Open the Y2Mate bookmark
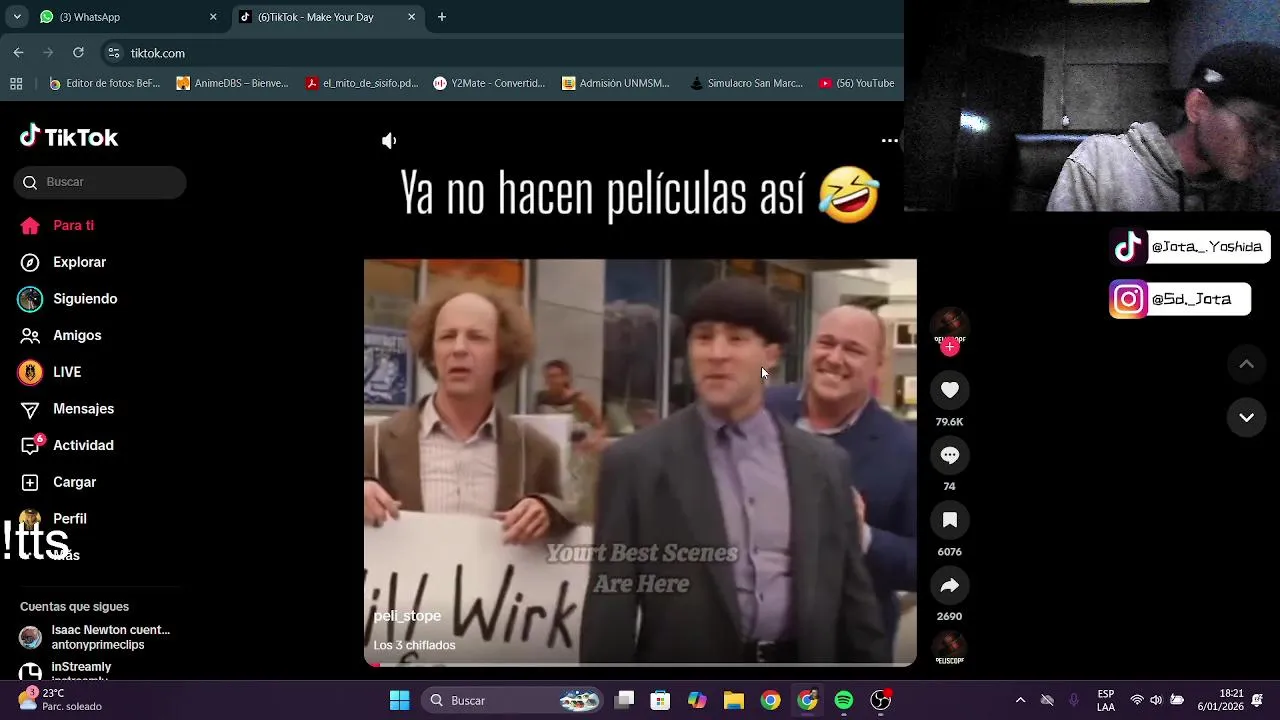Screen dimensions: 1280x720 click(489, 83)
